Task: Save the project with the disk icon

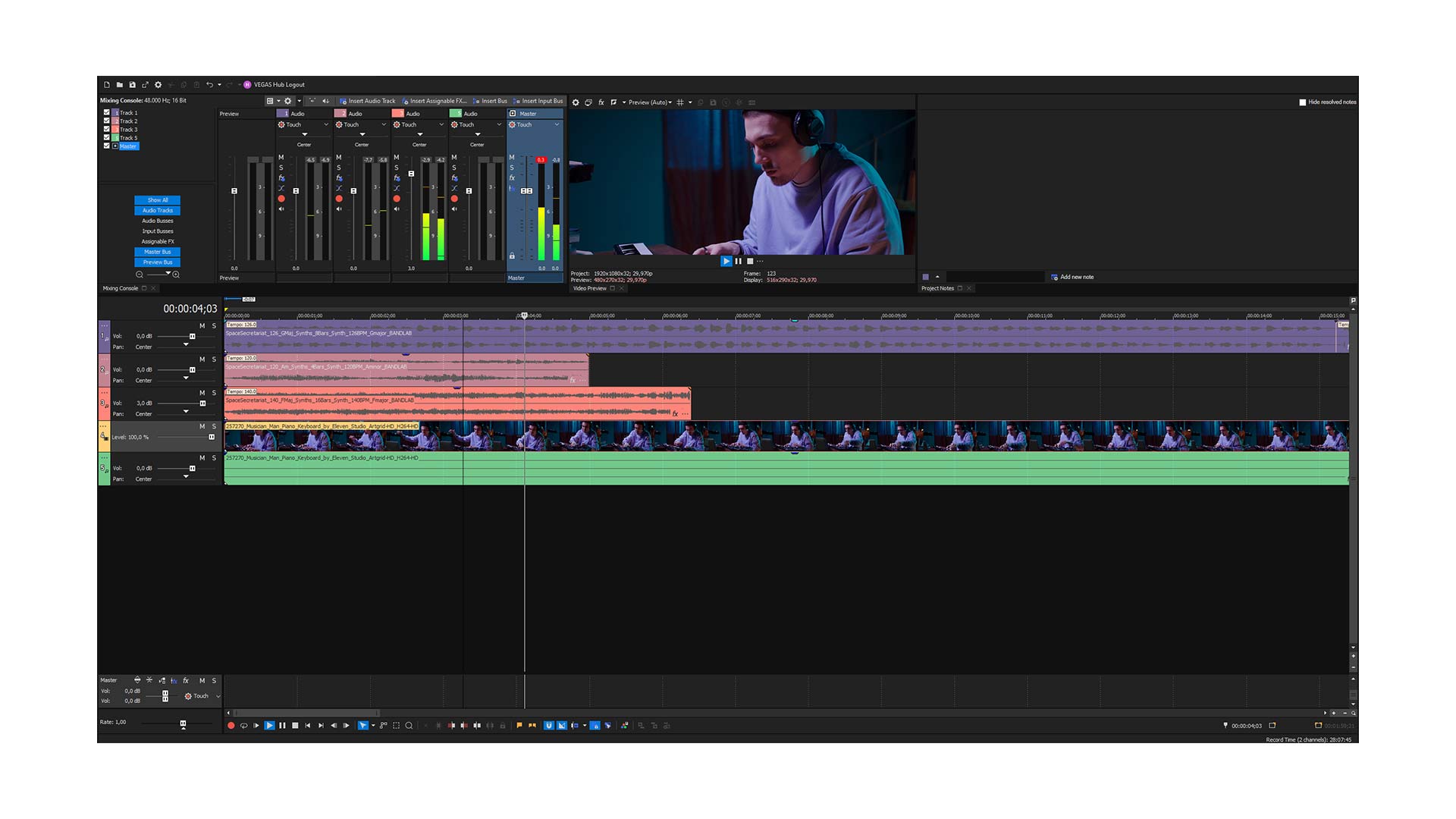Action: point(132,85)
